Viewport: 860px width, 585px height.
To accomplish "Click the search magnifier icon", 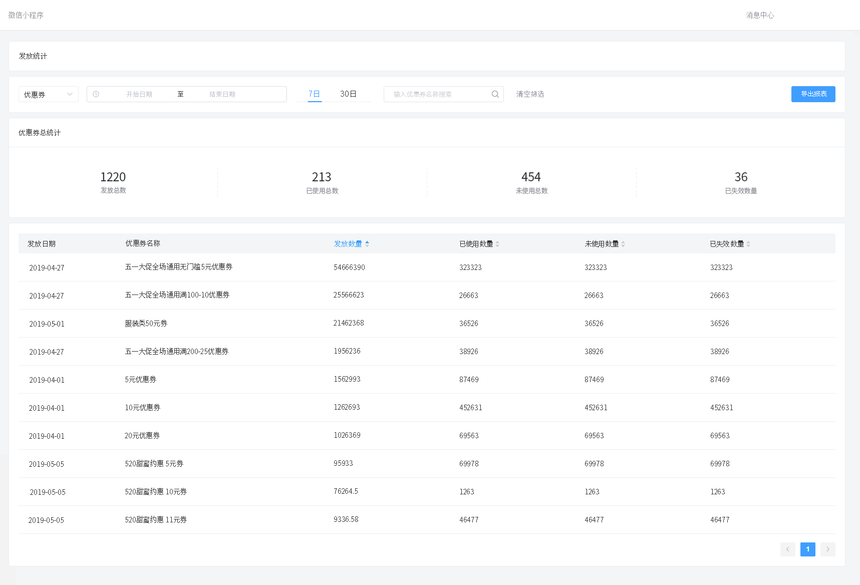I will point(495,94).
